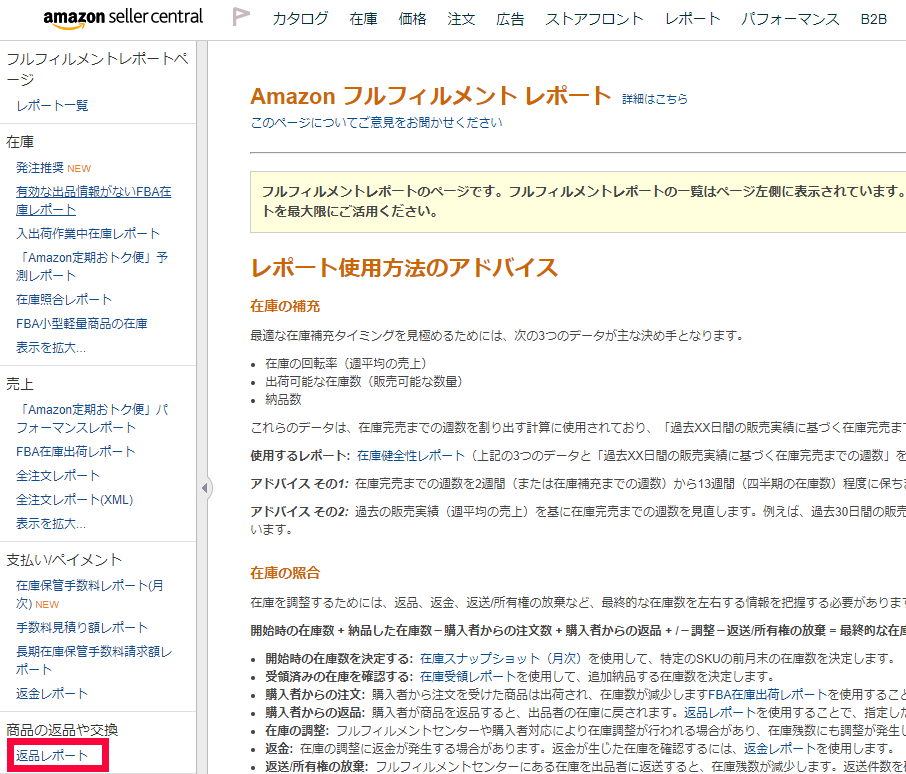Expand 表示を拡大 under 在庫 section
Viewport: 906px width, 774px height.
pos(51,348)
